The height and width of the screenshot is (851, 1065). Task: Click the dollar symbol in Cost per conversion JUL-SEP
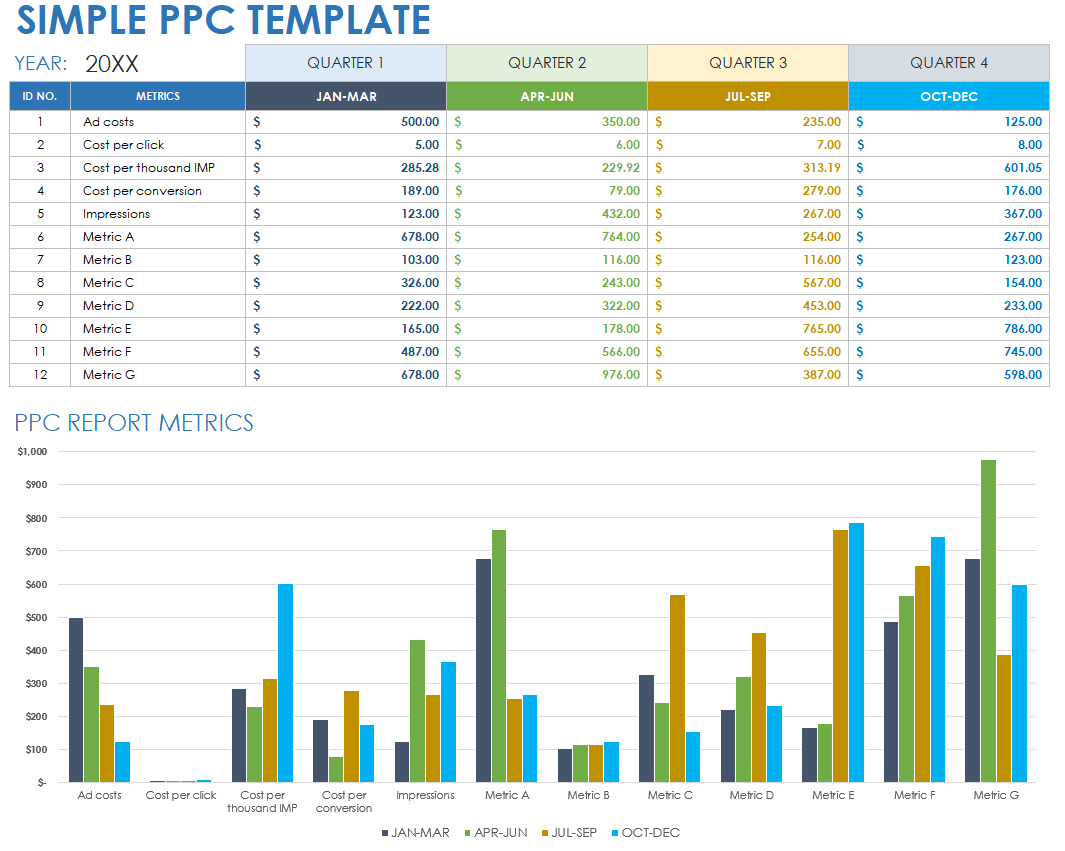[x=659, y=190]
